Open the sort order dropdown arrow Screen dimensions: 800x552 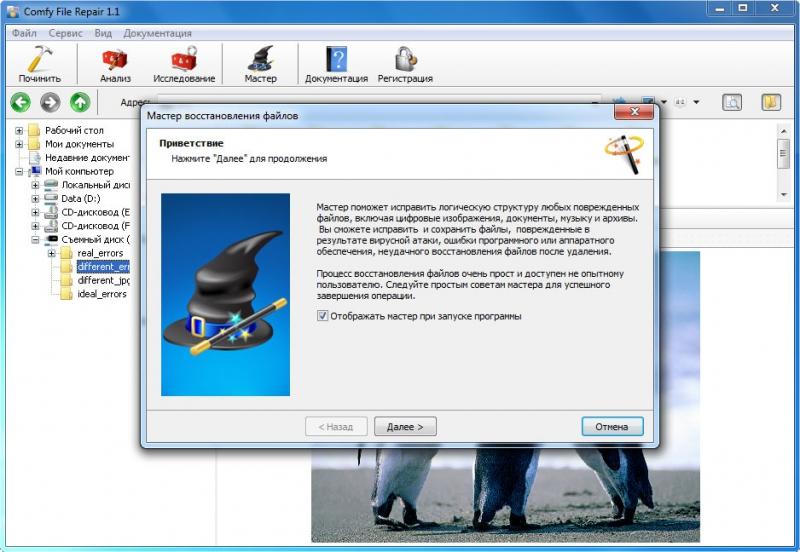click(x=696, y=102)
